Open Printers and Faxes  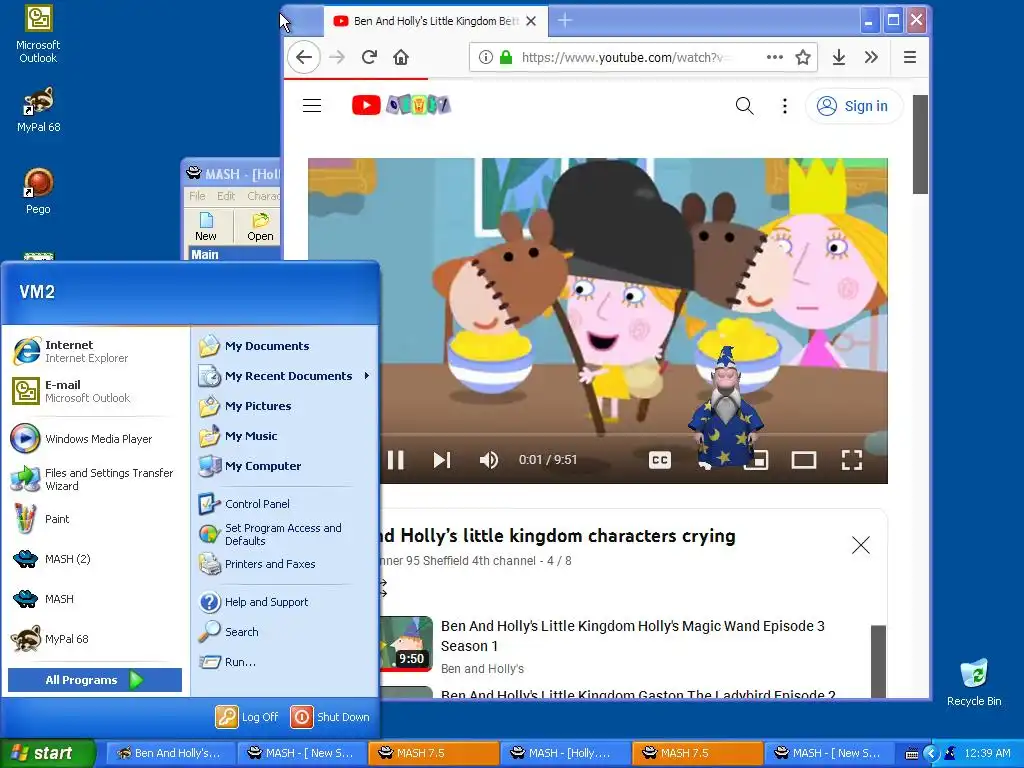pos(285,564)
